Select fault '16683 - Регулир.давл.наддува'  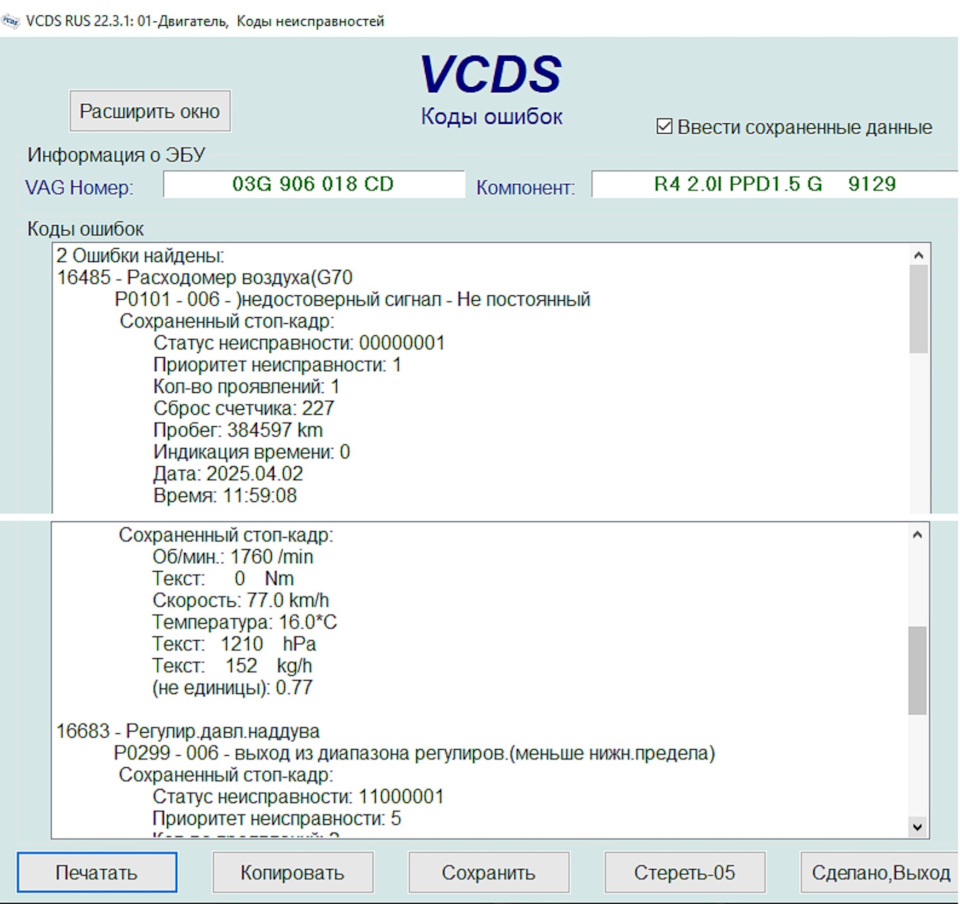[x=188, y=731]
